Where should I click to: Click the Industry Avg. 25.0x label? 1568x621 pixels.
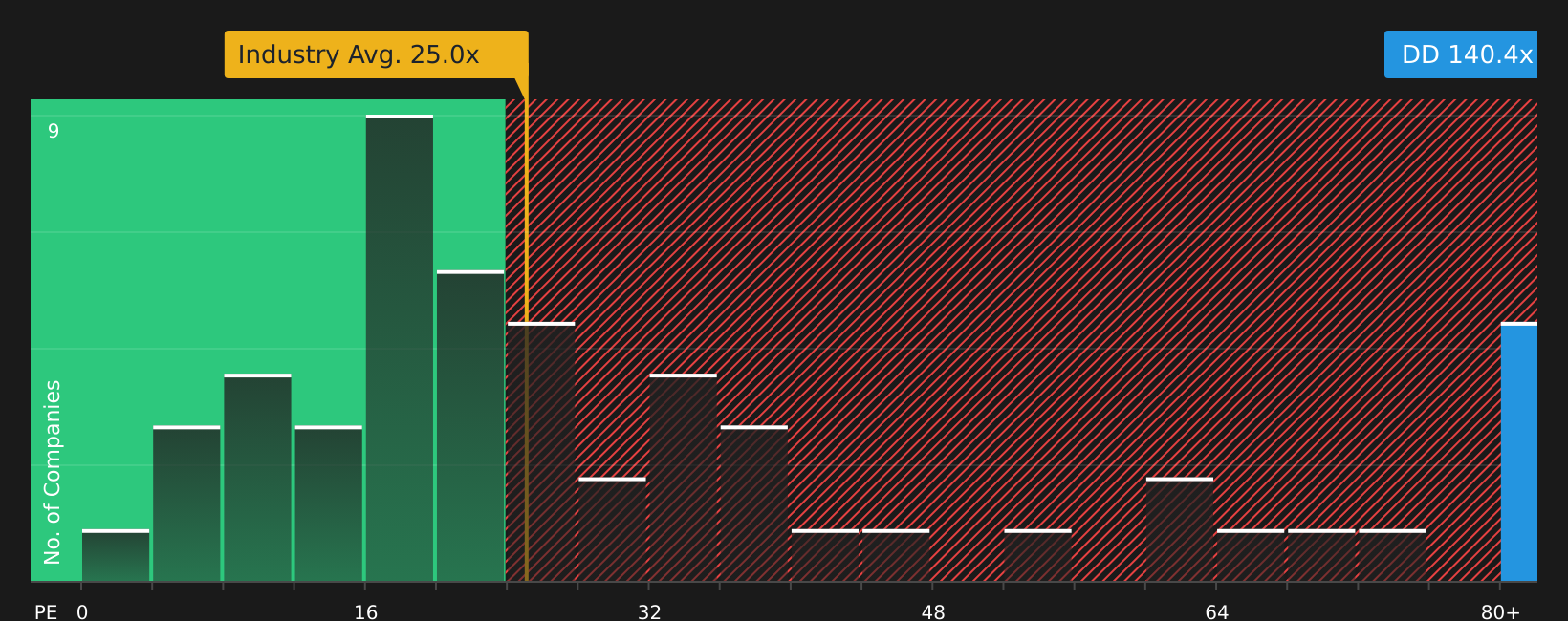[376, 54]
